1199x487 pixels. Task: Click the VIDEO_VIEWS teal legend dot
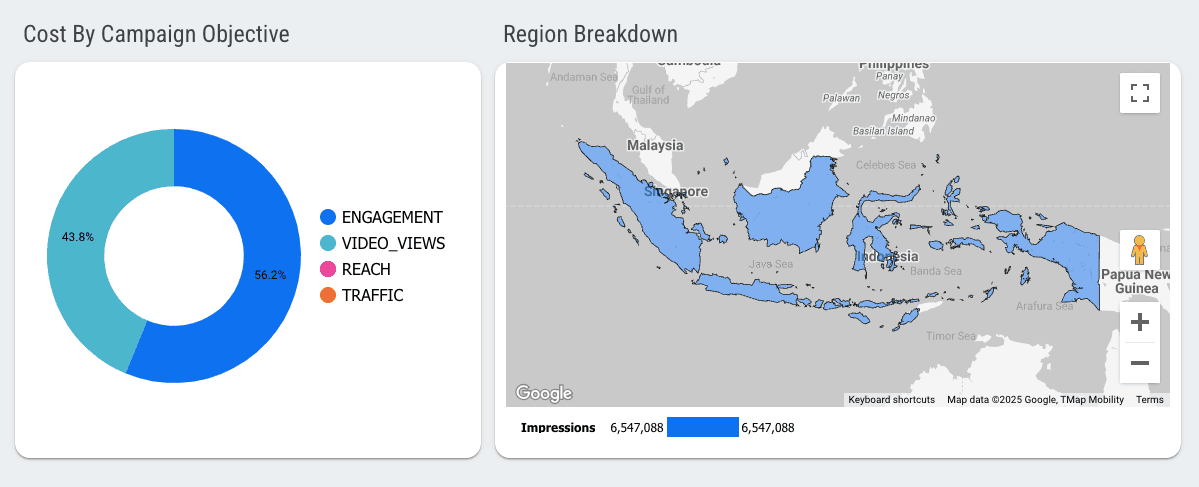[328, 243]
